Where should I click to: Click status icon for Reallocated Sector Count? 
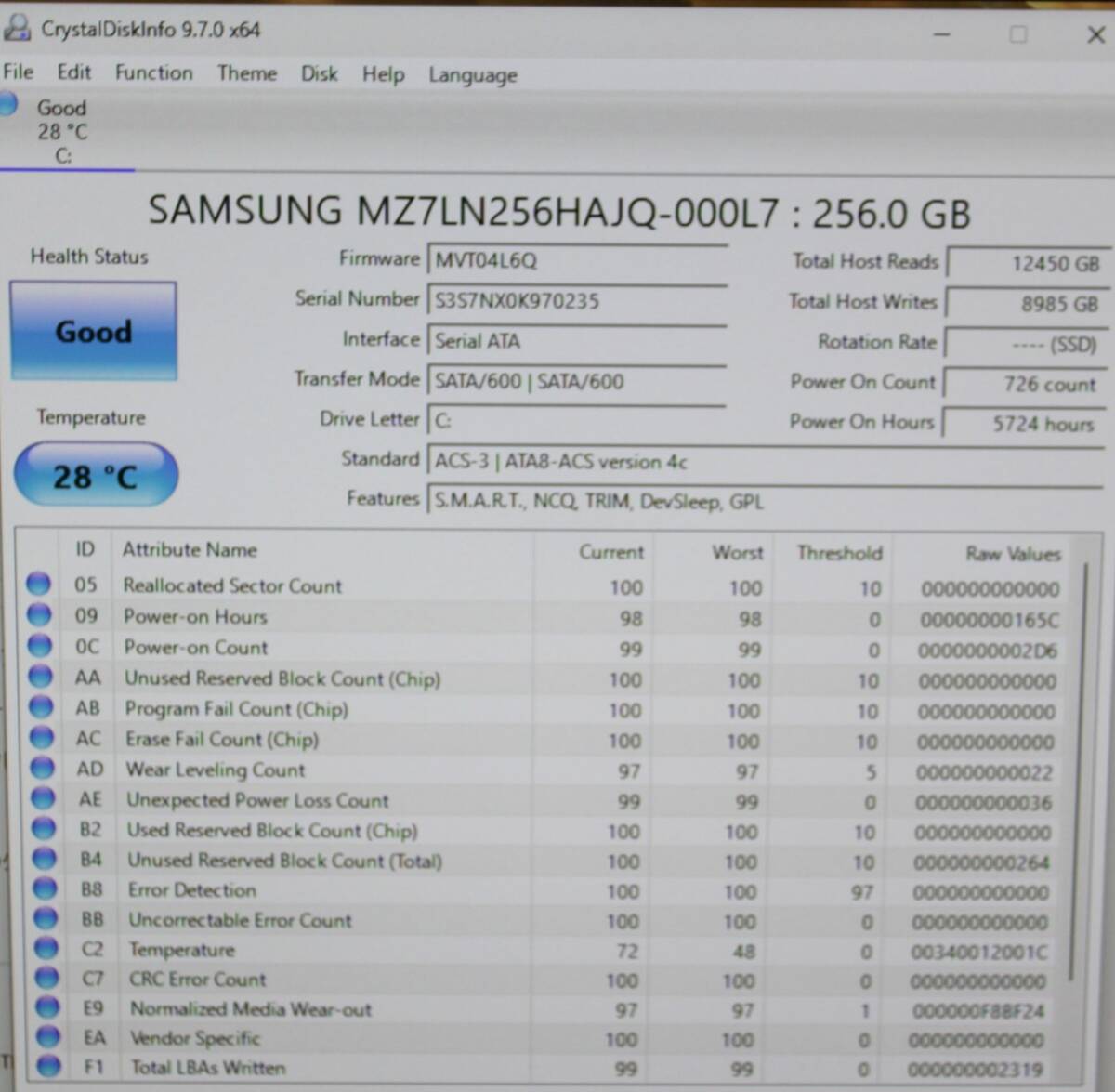(38, 584)
